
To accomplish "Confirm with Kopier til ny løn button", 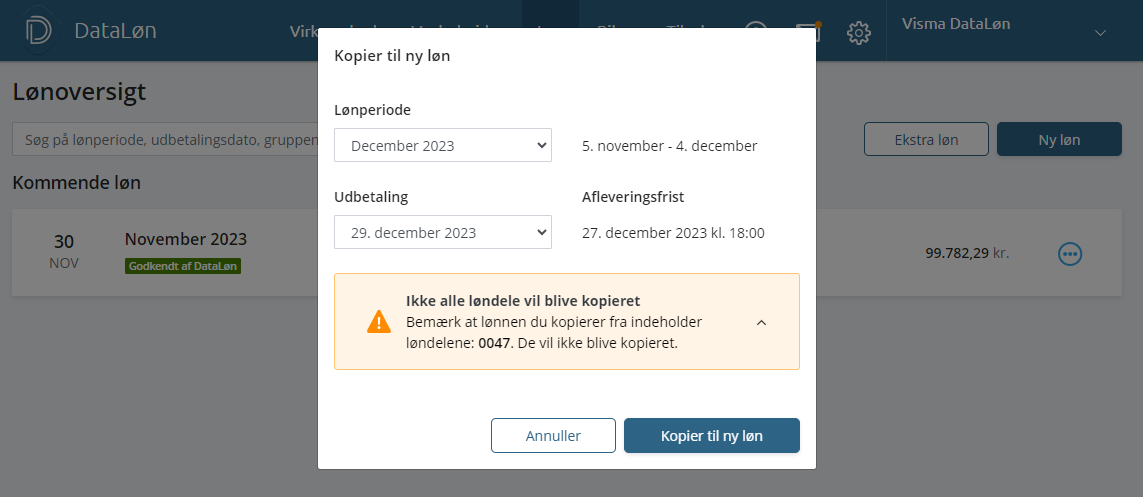I will point(711,436).
